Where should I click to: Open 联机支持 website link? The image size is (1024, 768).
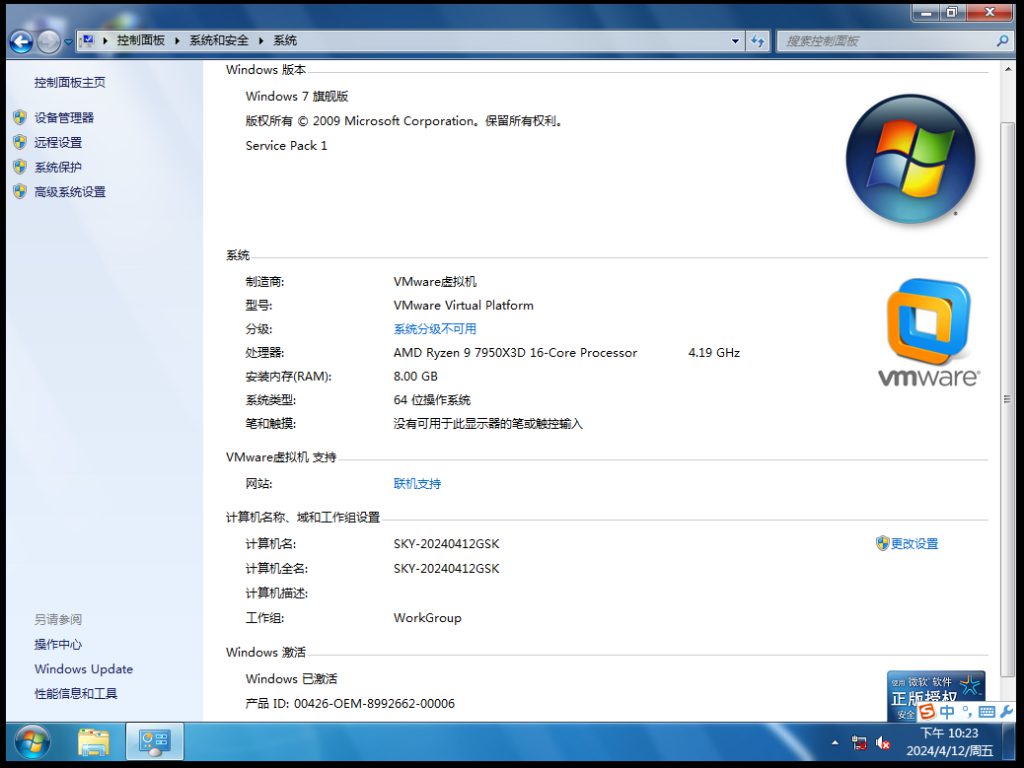(417, 484)
